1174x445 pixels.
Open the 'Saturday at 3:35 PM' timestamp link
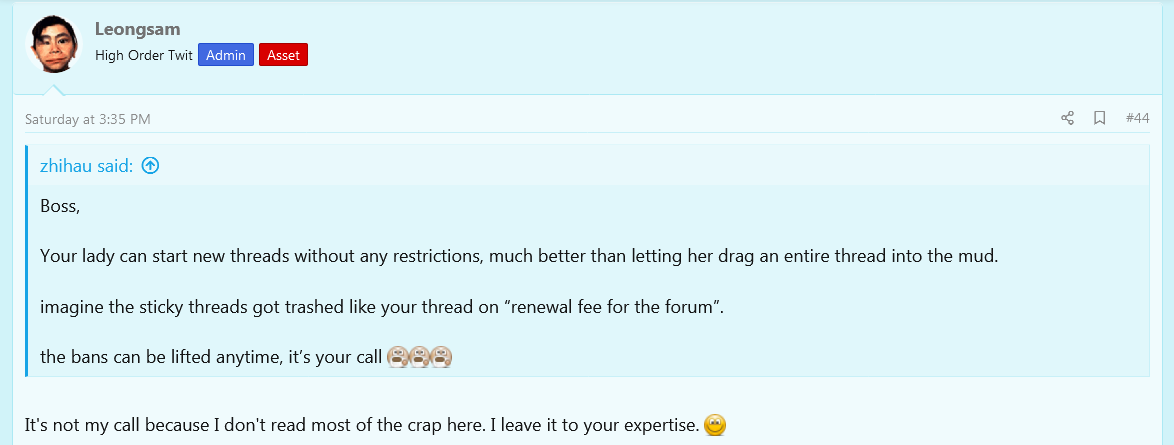(x=88, y=119)
